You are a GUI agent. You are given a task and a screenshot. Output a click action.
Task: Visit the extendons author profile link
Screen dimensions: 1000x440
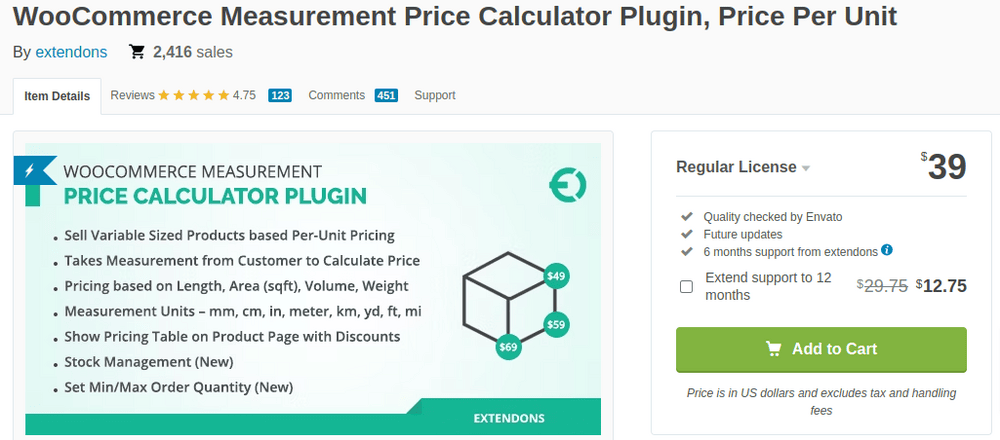pyautogui.click(x=71, y=52)
